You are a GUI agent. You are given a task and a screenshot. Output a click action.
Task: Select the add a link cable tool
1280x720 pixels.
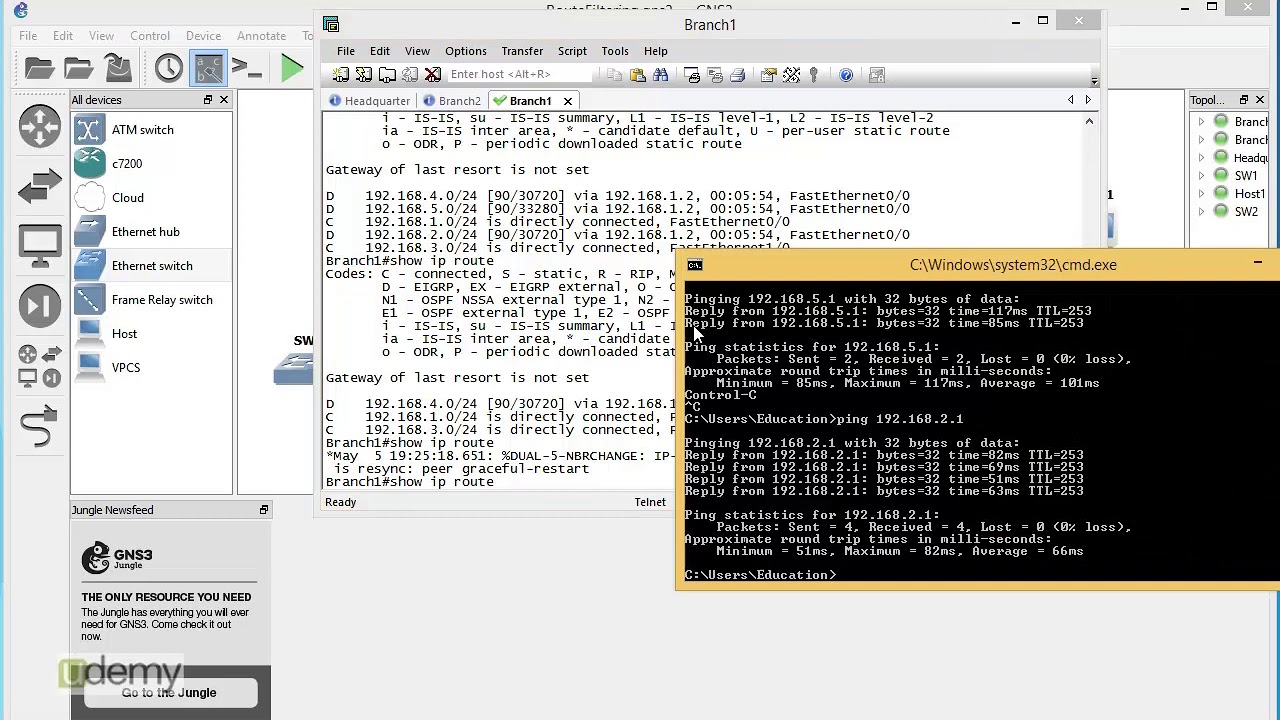coord(40,425)
